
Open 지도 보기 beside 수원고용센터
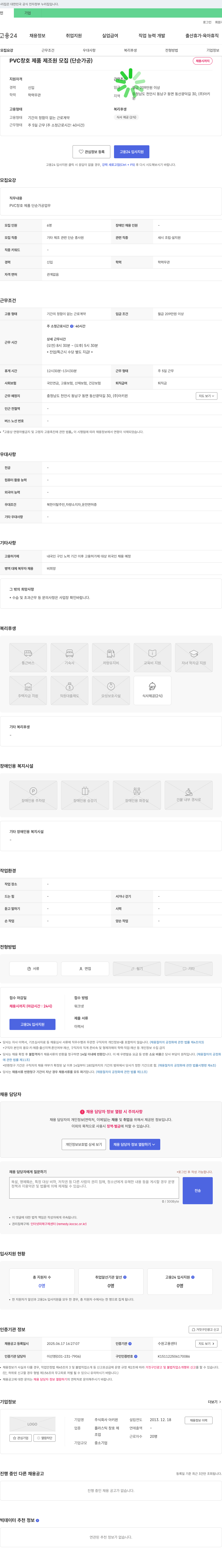[206, 1343]
